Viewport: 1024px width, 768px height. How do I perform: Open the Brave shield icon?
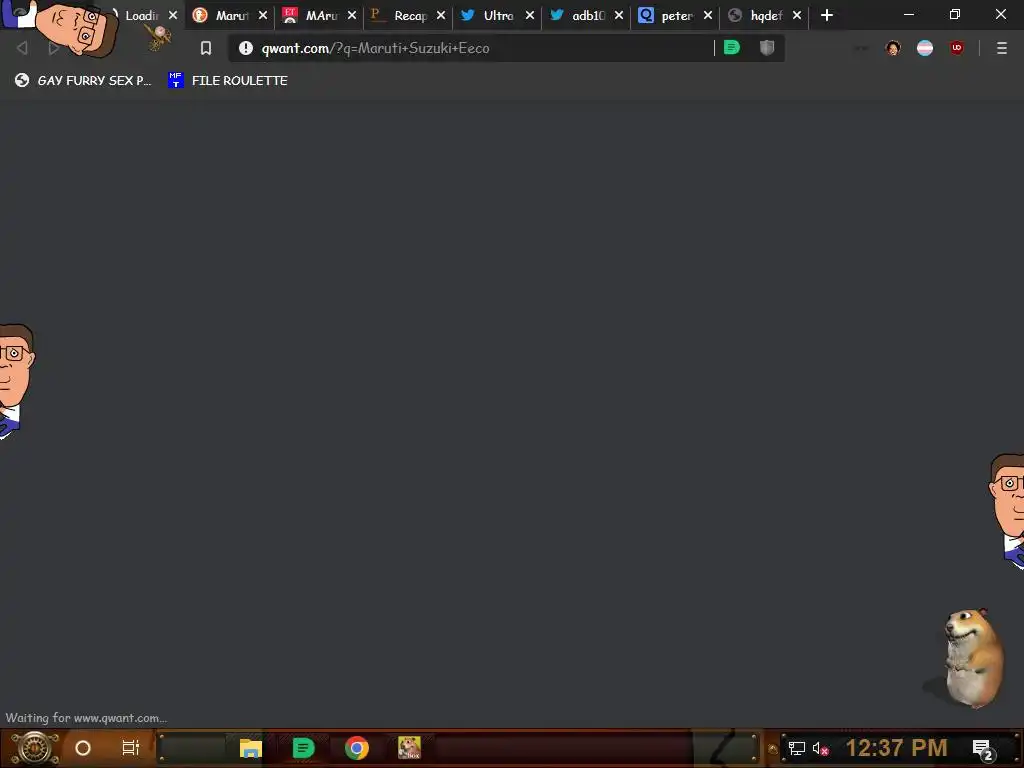click(767, 48)
